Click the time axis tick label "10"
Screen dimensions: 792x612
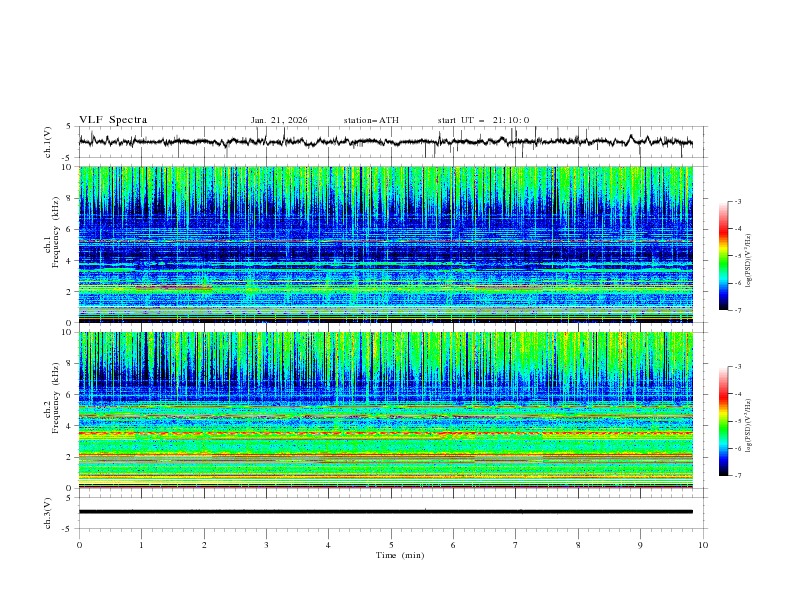click(x=703, y=545)
